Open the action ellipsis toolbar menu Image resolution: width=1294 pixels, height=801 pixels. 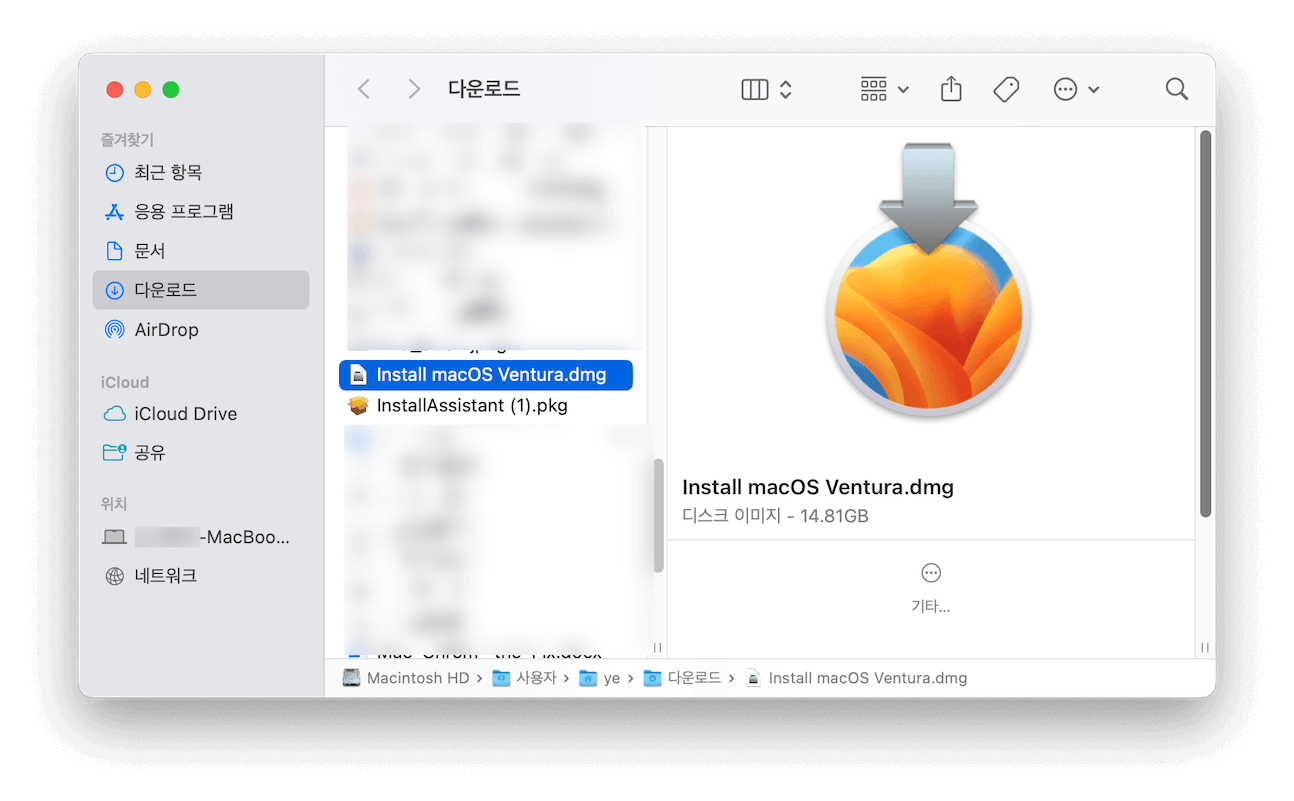(1066, 89)
